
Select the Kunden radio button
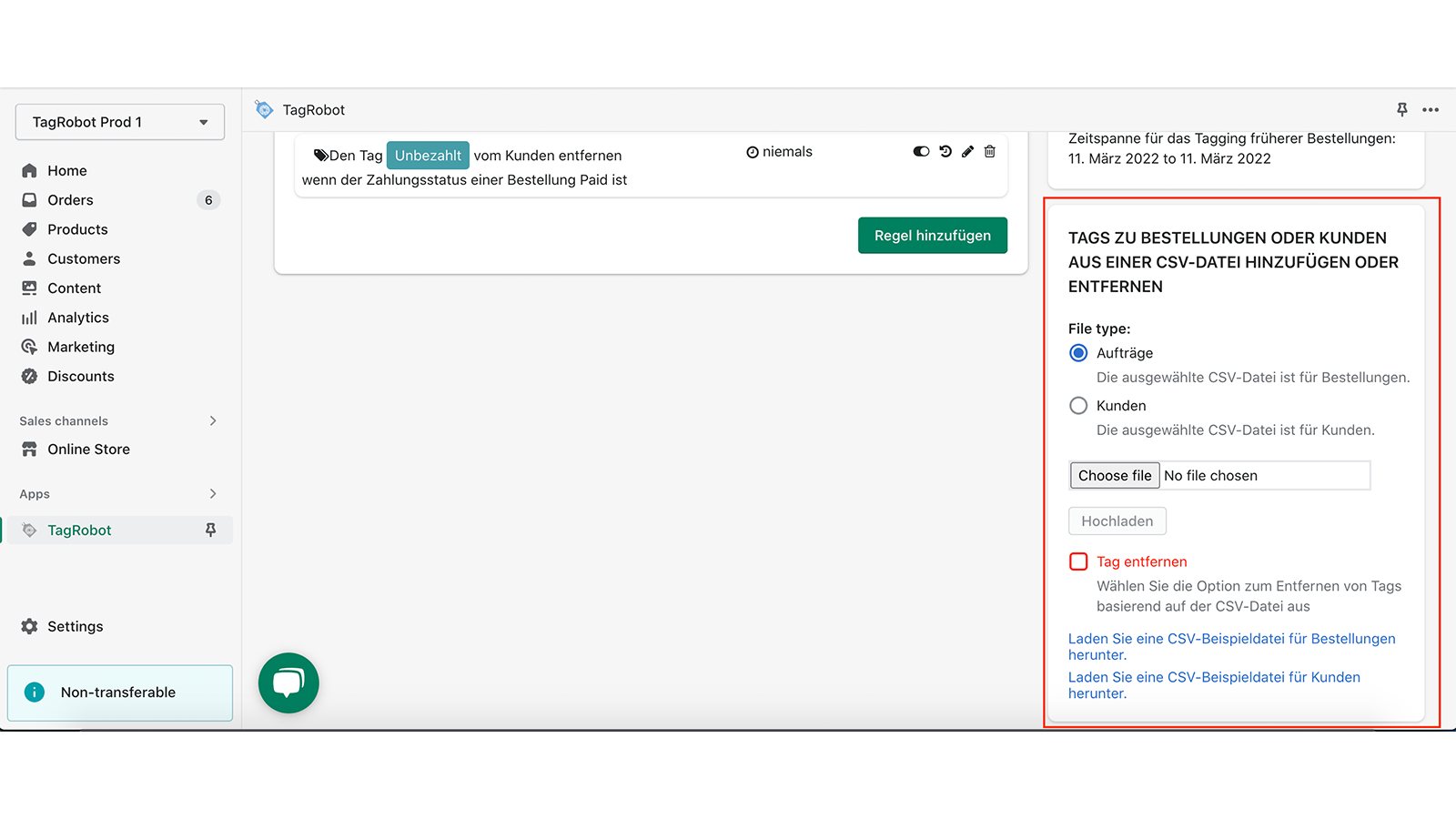[x=1078, y=406]
